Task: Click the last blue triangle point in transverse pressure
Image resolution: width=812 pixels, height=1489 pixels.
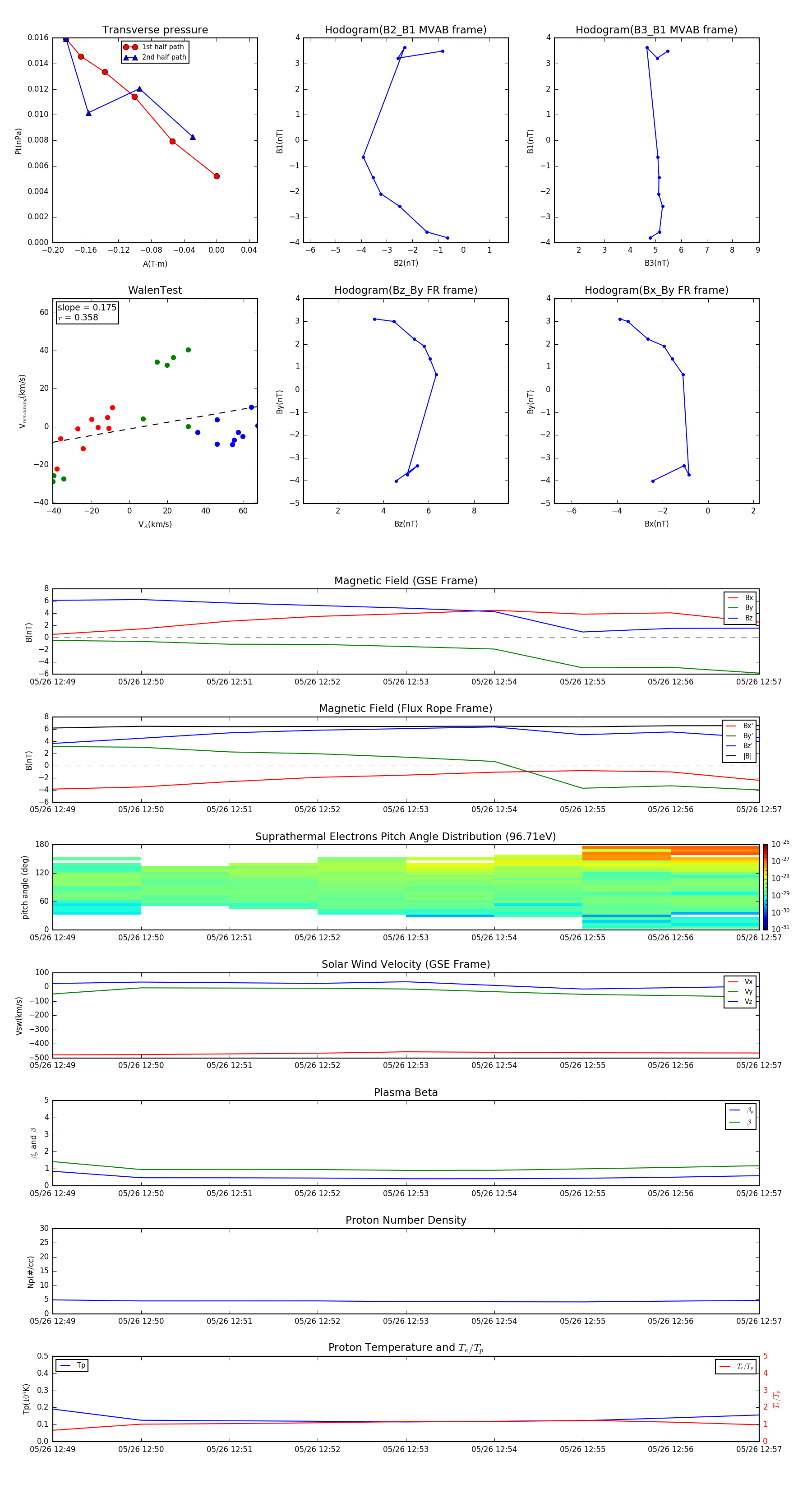Action: point(193,137)
